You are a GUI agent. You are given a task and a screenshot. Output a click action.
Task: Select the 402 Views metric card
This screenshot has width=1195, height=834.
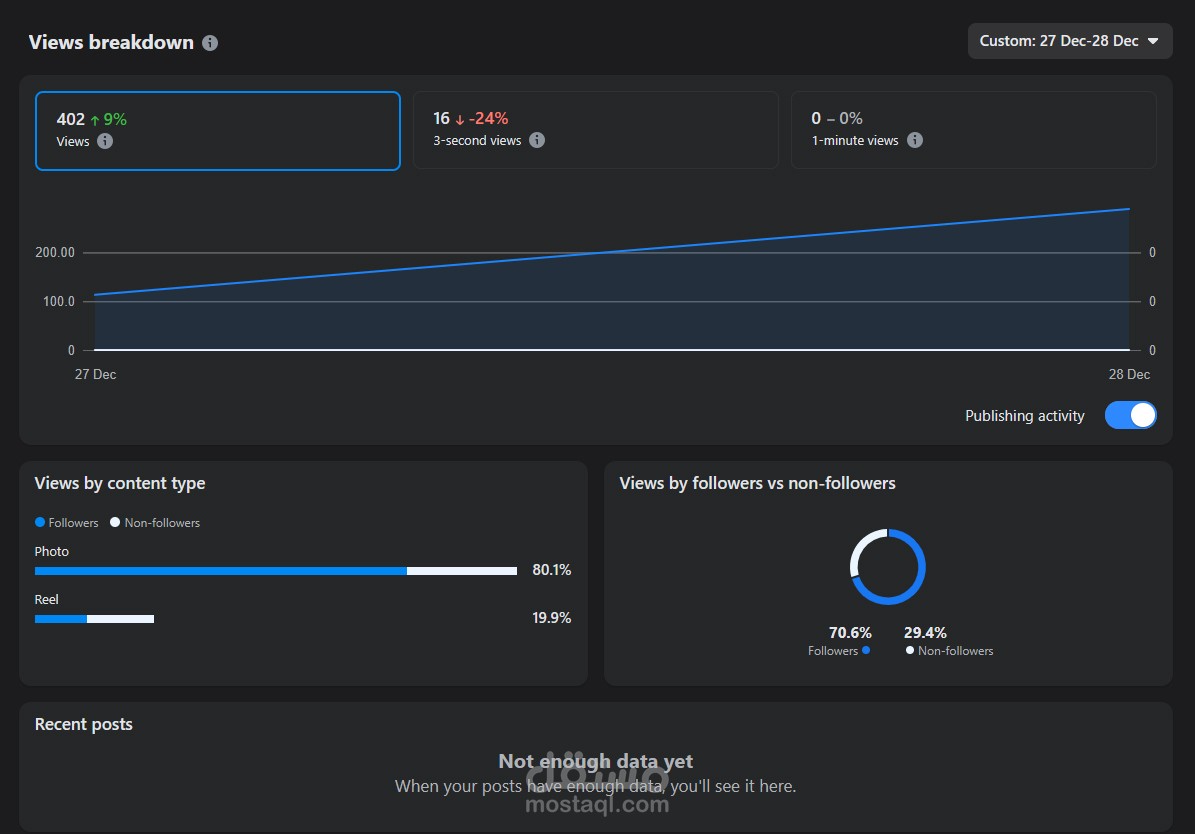click(218, 130)
